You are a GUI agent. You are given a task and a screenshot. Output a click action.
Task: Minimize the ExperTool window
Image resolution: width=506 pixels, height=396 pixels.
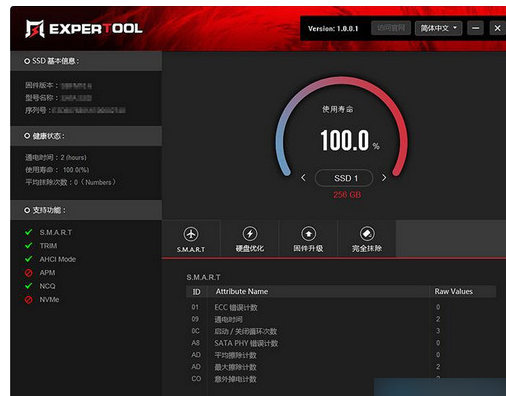[476, 28]
